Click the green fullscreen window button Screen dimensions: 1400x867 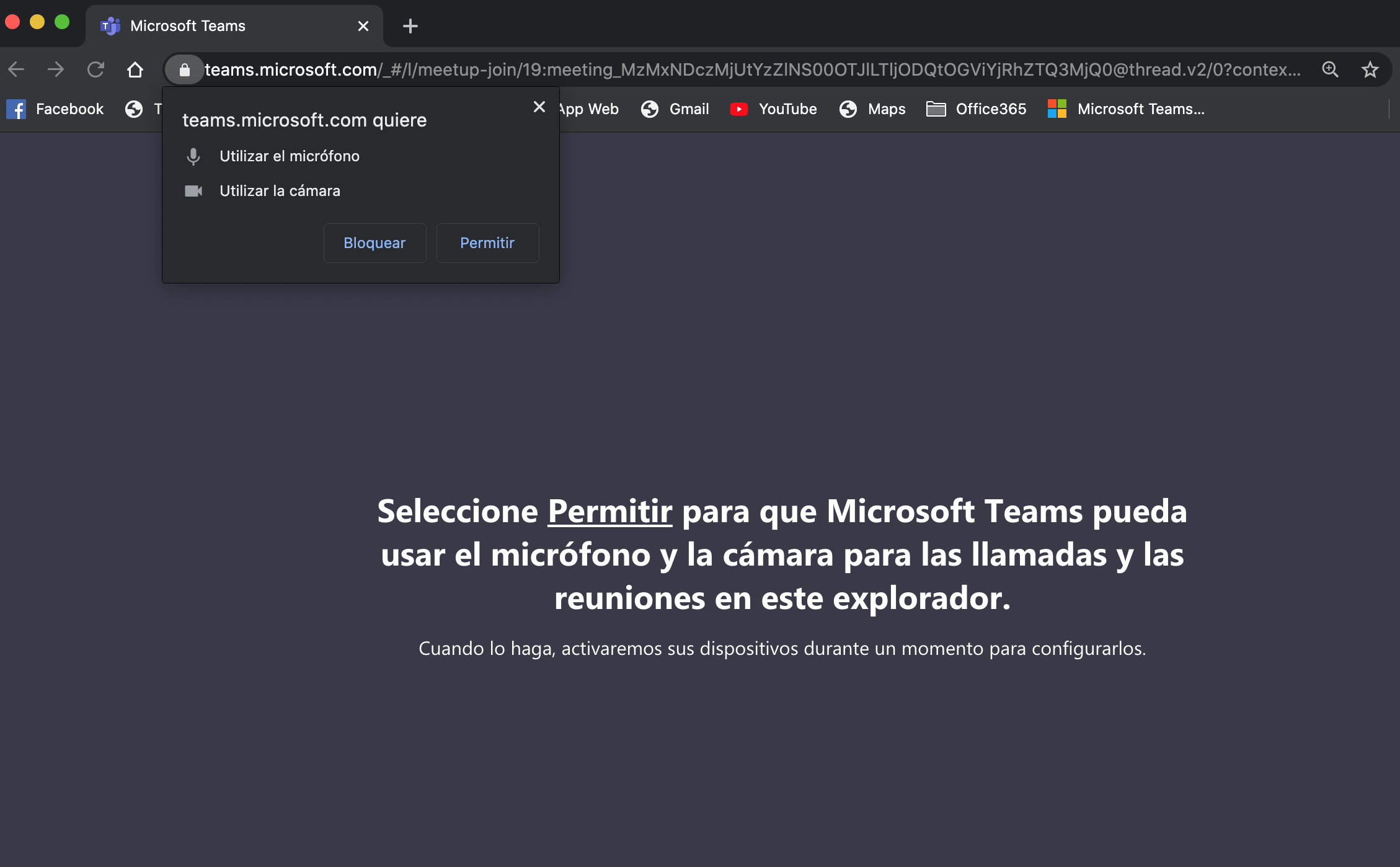(x=62, y=22)
